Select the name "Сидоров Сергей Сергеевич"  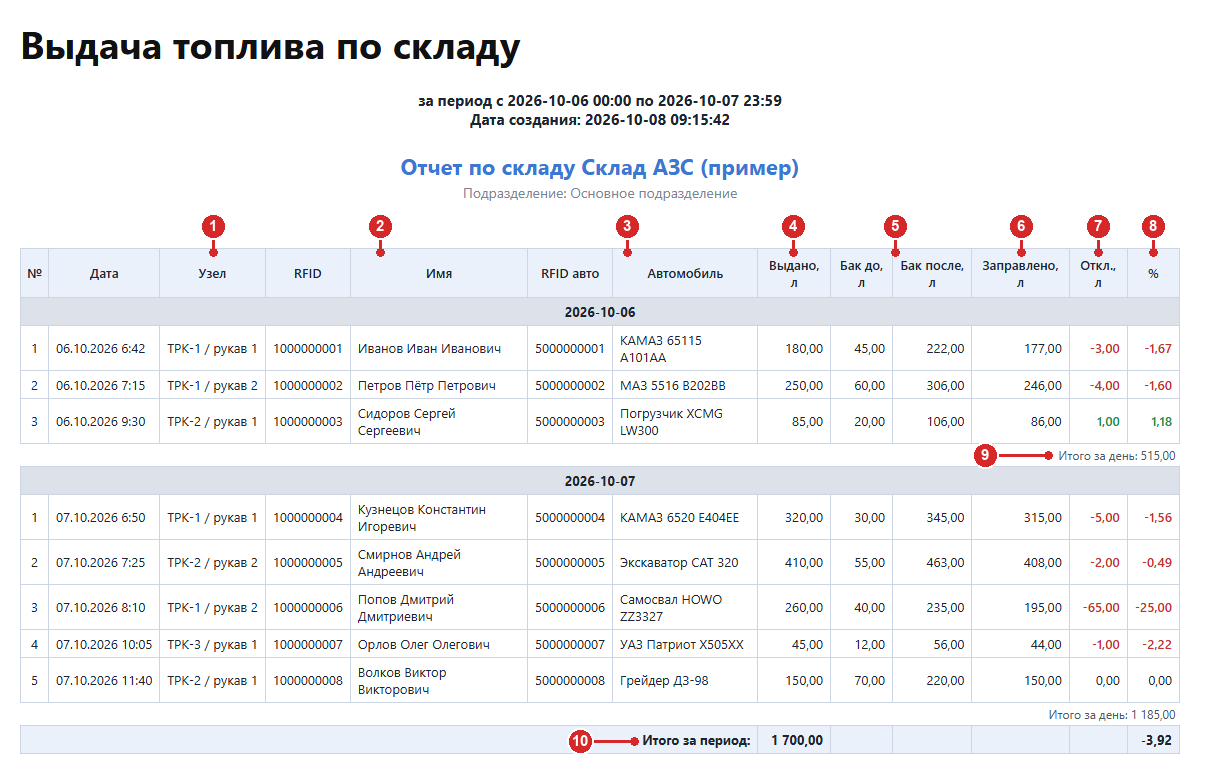406,422
